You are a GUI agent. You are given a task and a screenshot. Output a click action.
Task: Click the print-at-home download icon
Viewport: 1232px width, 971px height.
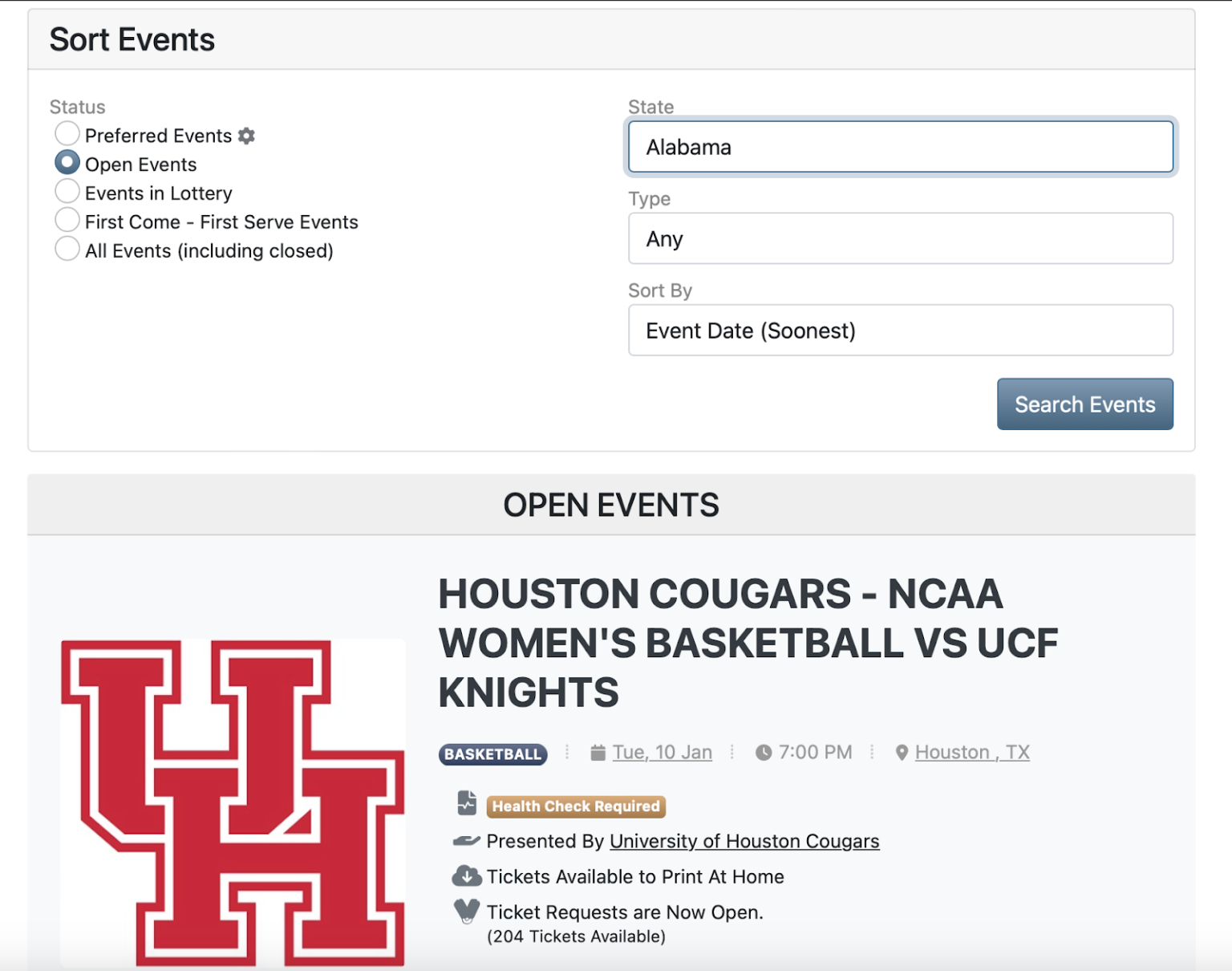click(466, 876)
